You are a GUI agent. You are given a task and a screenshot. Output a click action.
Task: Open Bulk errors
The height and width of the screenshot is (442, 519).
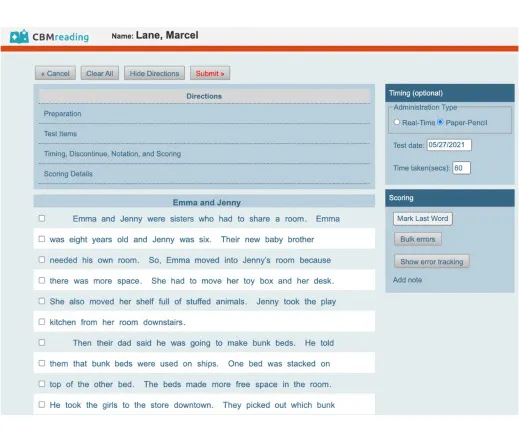[x=418, y=239]
